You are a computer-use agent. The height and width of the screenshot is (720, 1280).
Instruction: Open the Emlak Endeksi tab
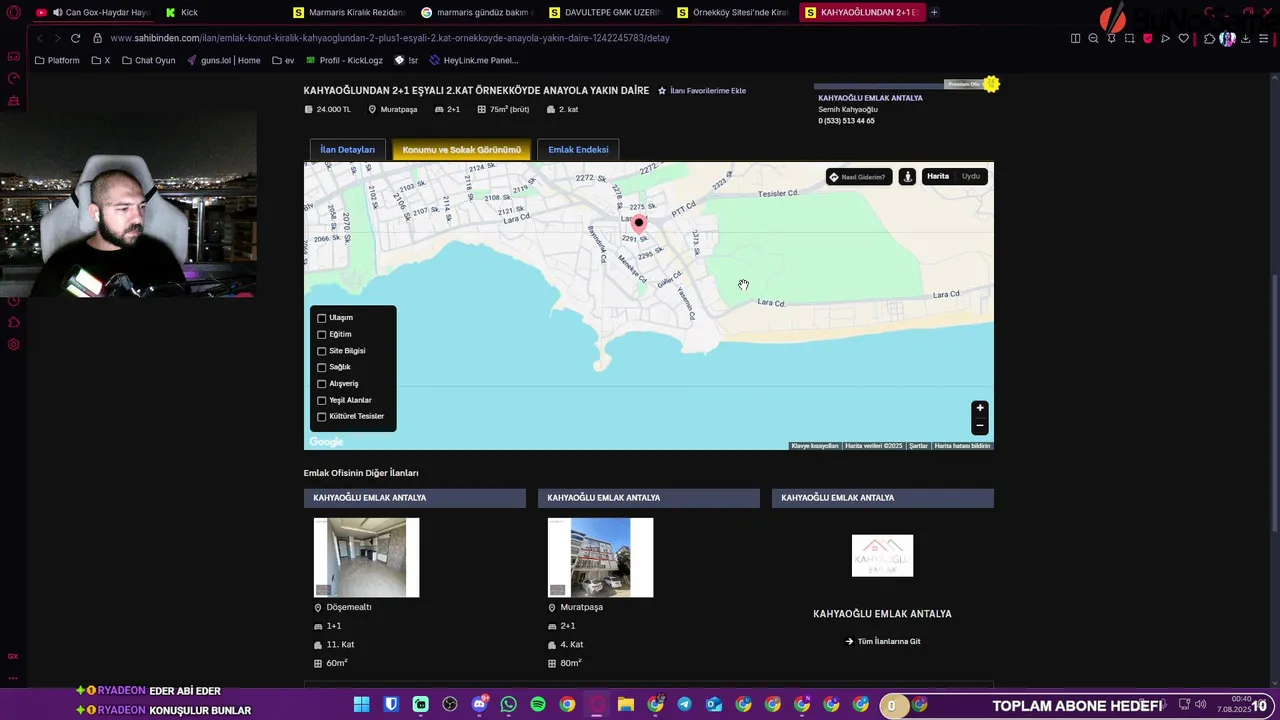point(578,150)
